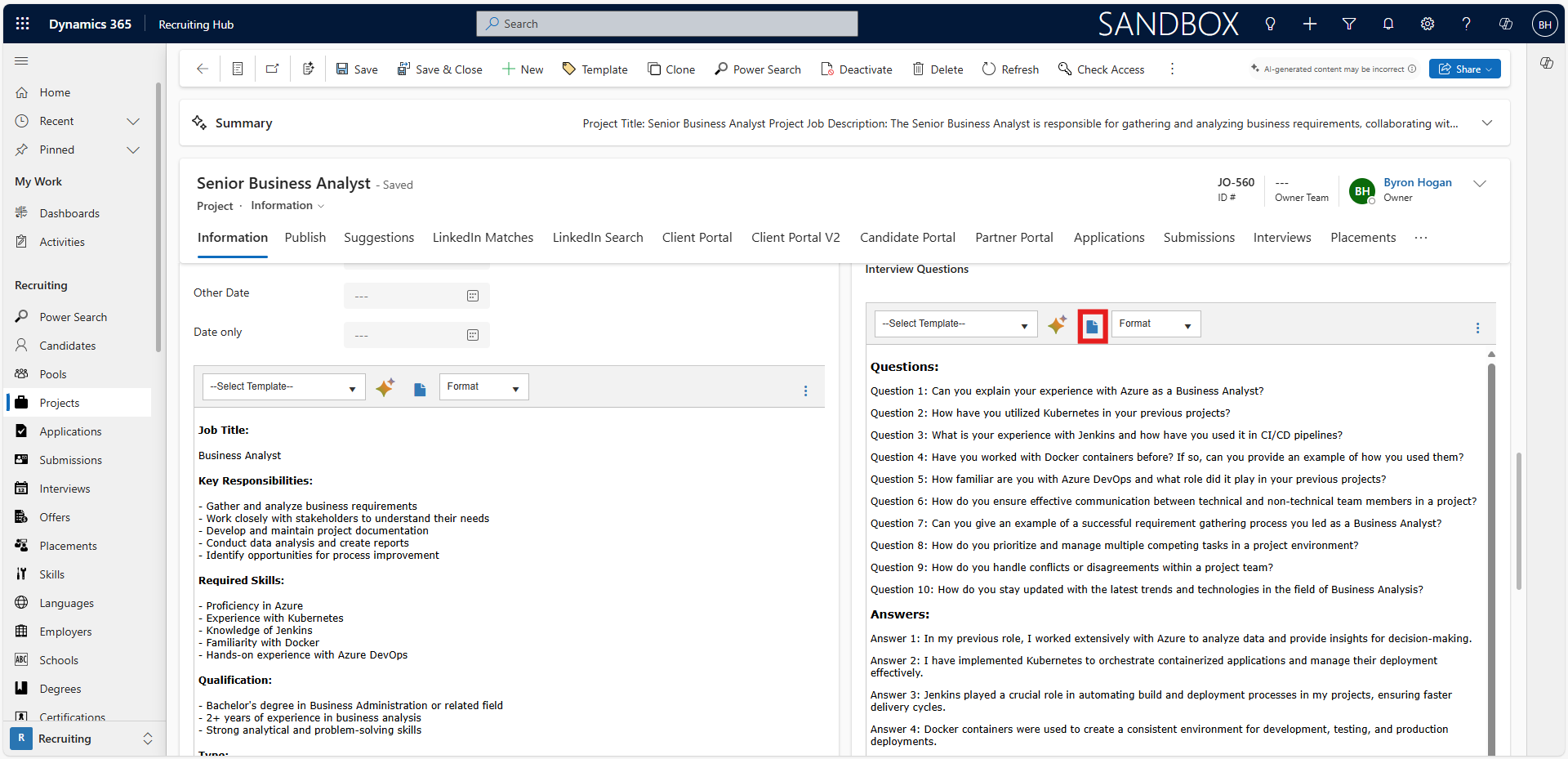Switch to the Publish tab
Screen dimensions: 1568x759
click(x=305, y=238)
